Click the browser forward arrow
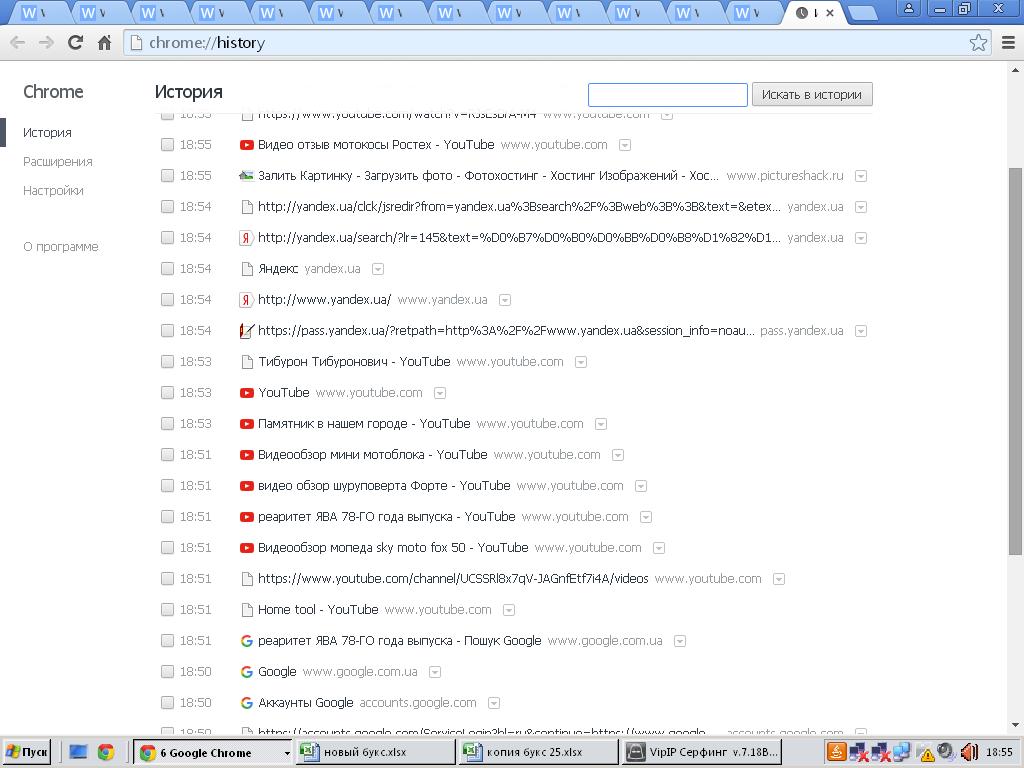The width and height of the screenshot is (1024, 768). point(46,43)
